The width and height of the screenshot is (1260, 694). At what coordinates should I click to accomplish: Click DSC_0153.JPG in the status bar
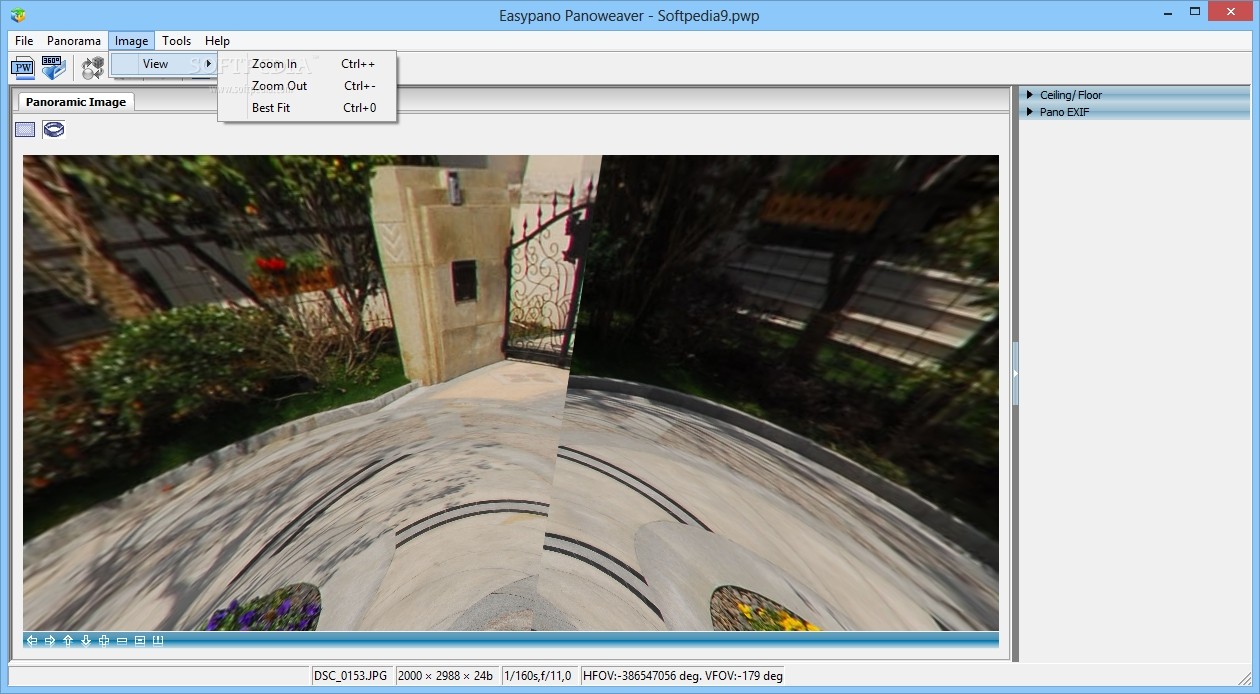click(x=351, y=676)
